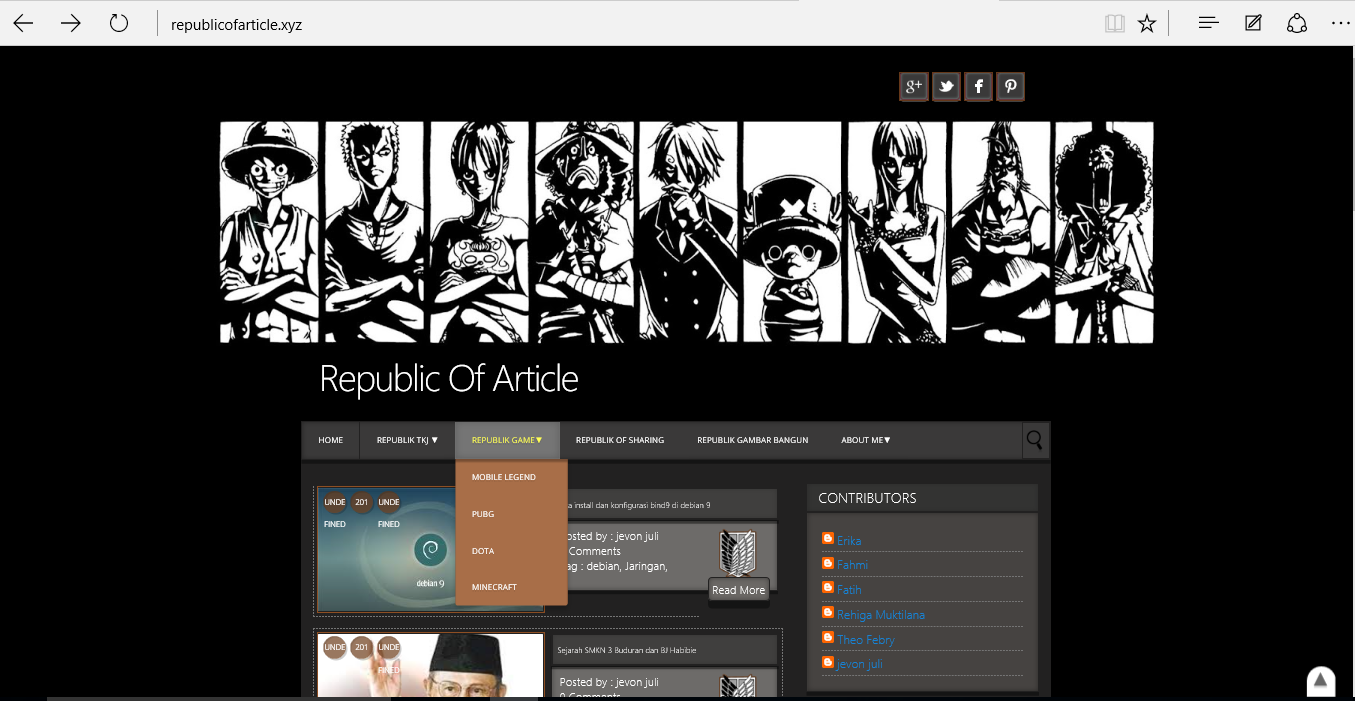Click the Contributors widget heading
Viewport: 1355px width, 701px height.
[867, 497]
